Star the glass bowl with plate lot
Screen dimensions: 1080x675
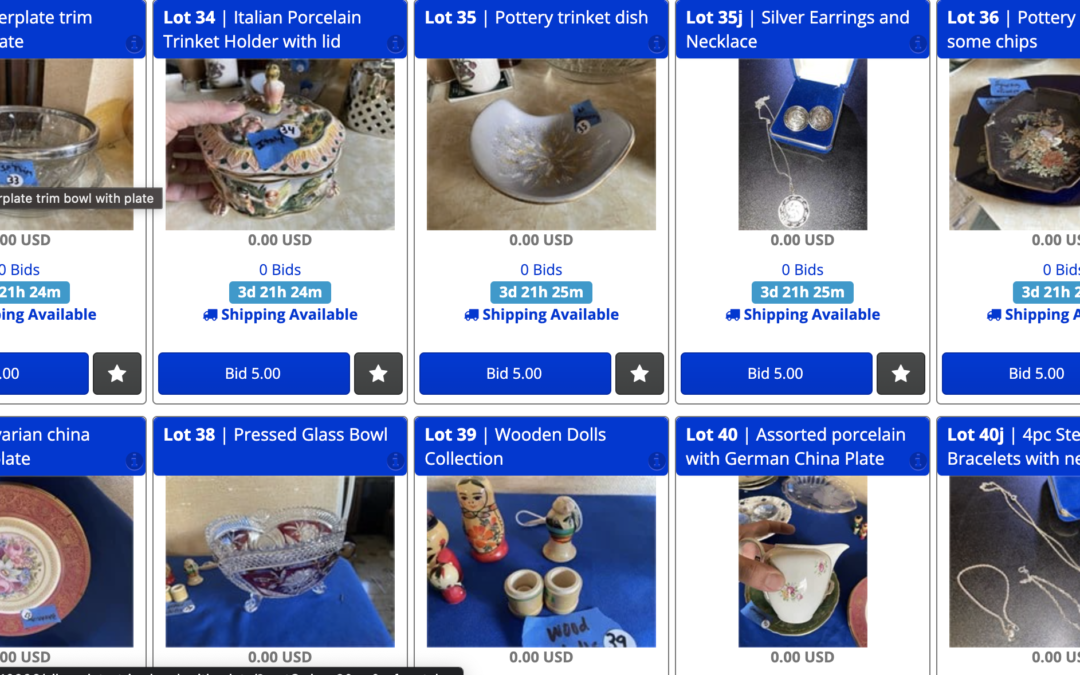click(x=117, y=373)
